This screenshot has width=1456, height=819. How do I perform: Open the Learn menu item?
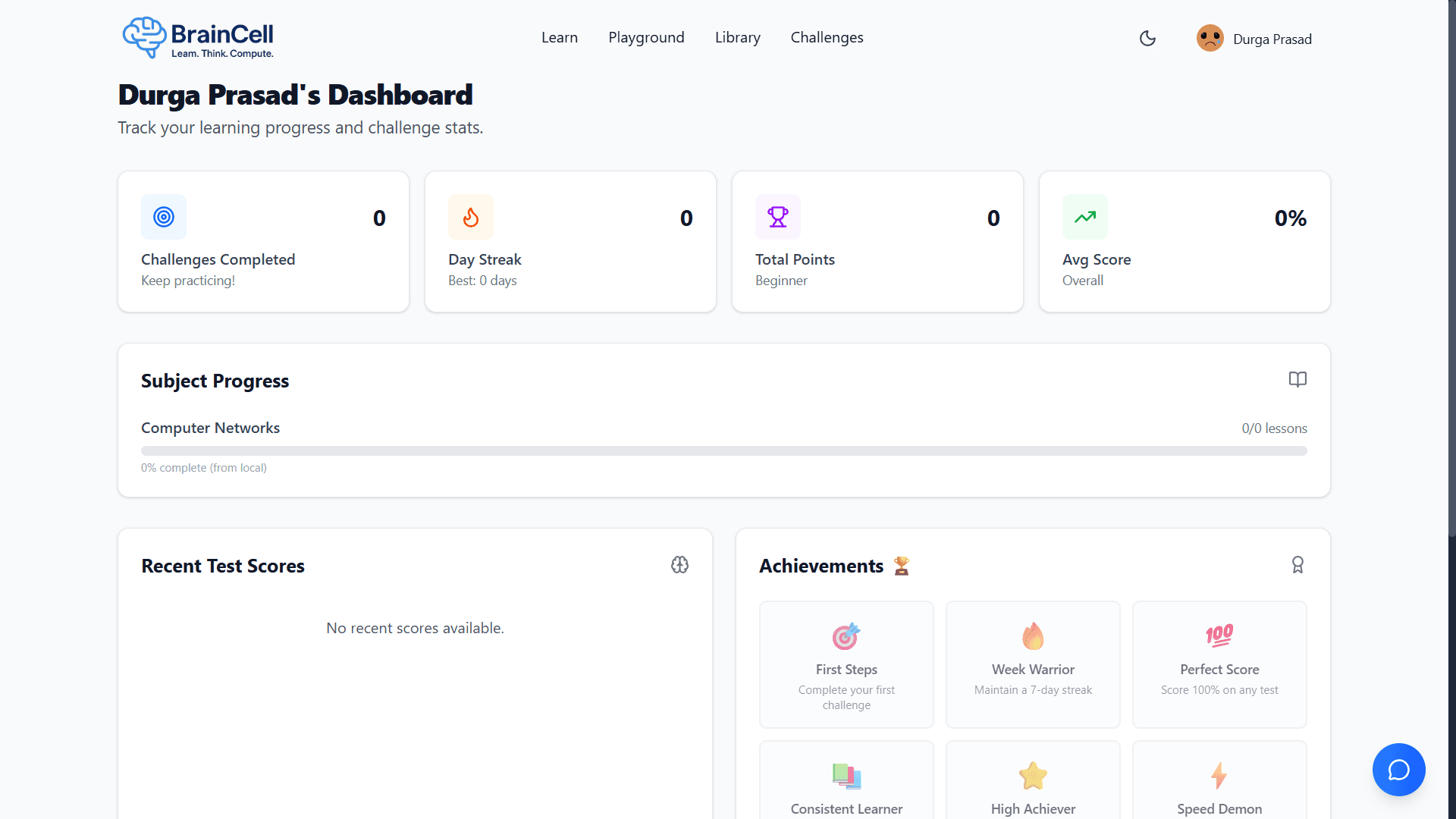click(559, 37)
